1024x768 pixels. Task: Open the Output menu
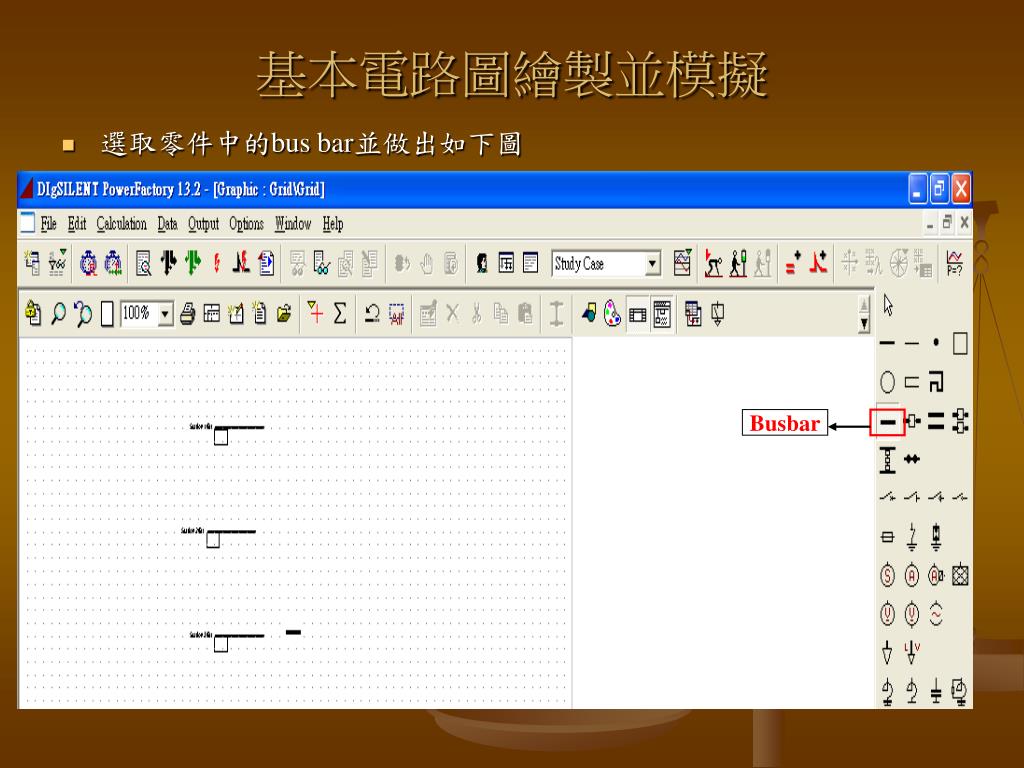[x=203, y=224]
